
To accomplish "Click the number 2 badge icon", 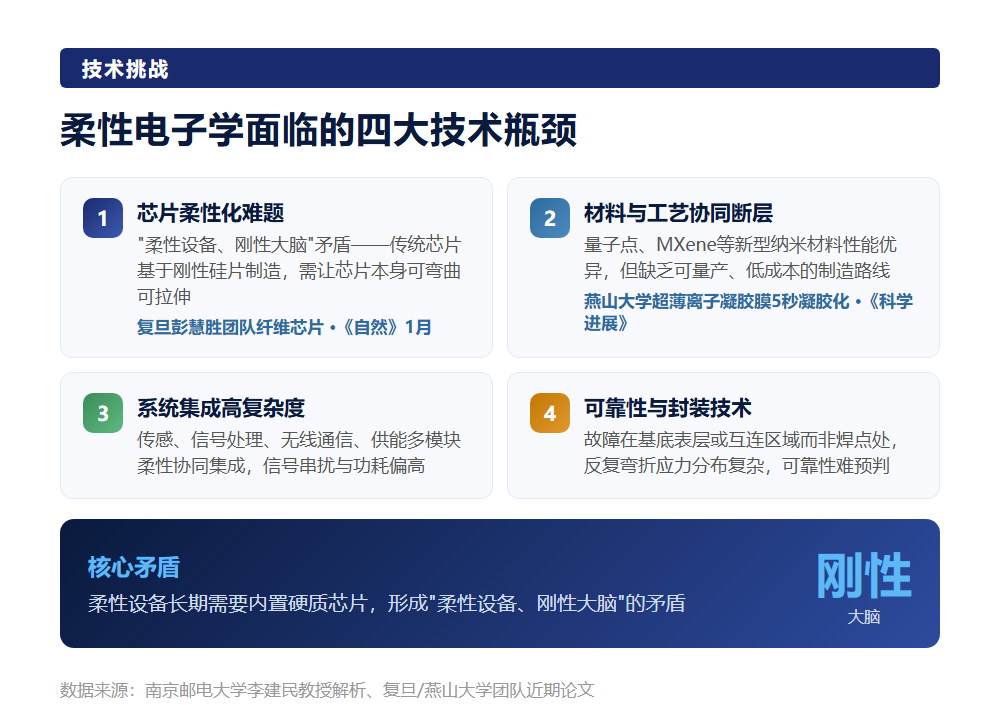I will point(550,218).
